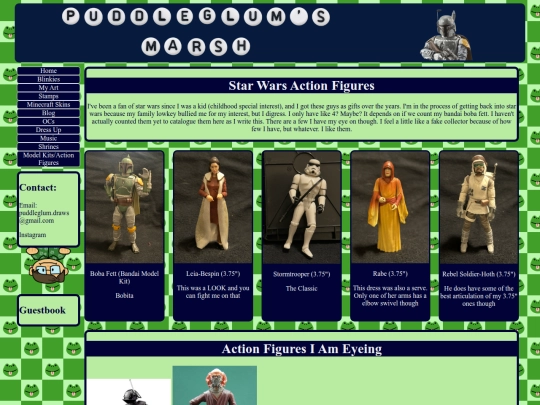
Task: View the Rebel Soldier-Hoth figure photo
Action: tap(479, 207)
